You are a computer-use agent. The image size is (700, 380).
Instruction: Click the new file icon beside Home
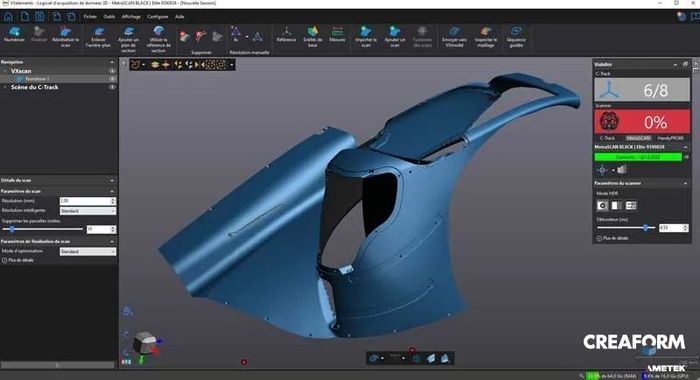click(x=25, y=17)
